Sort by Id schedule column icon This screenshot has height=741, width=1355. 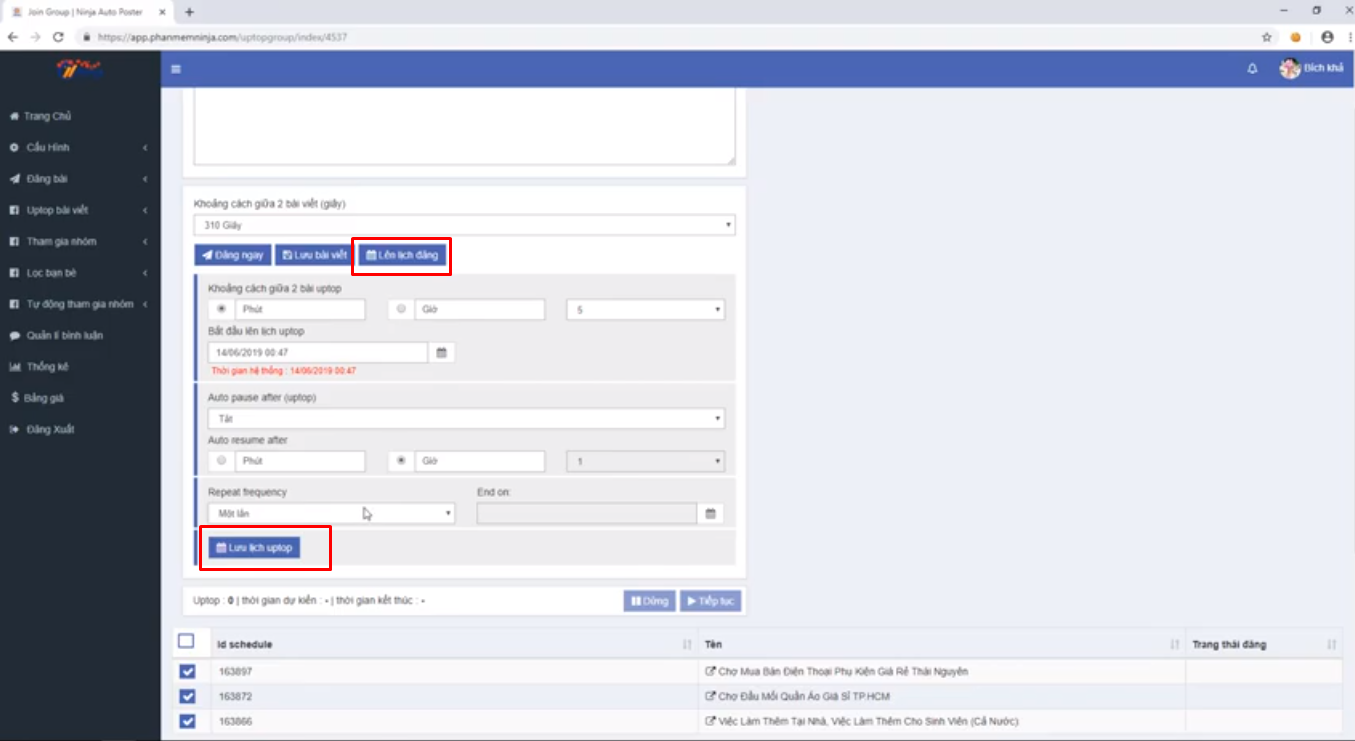coord(687,645)
